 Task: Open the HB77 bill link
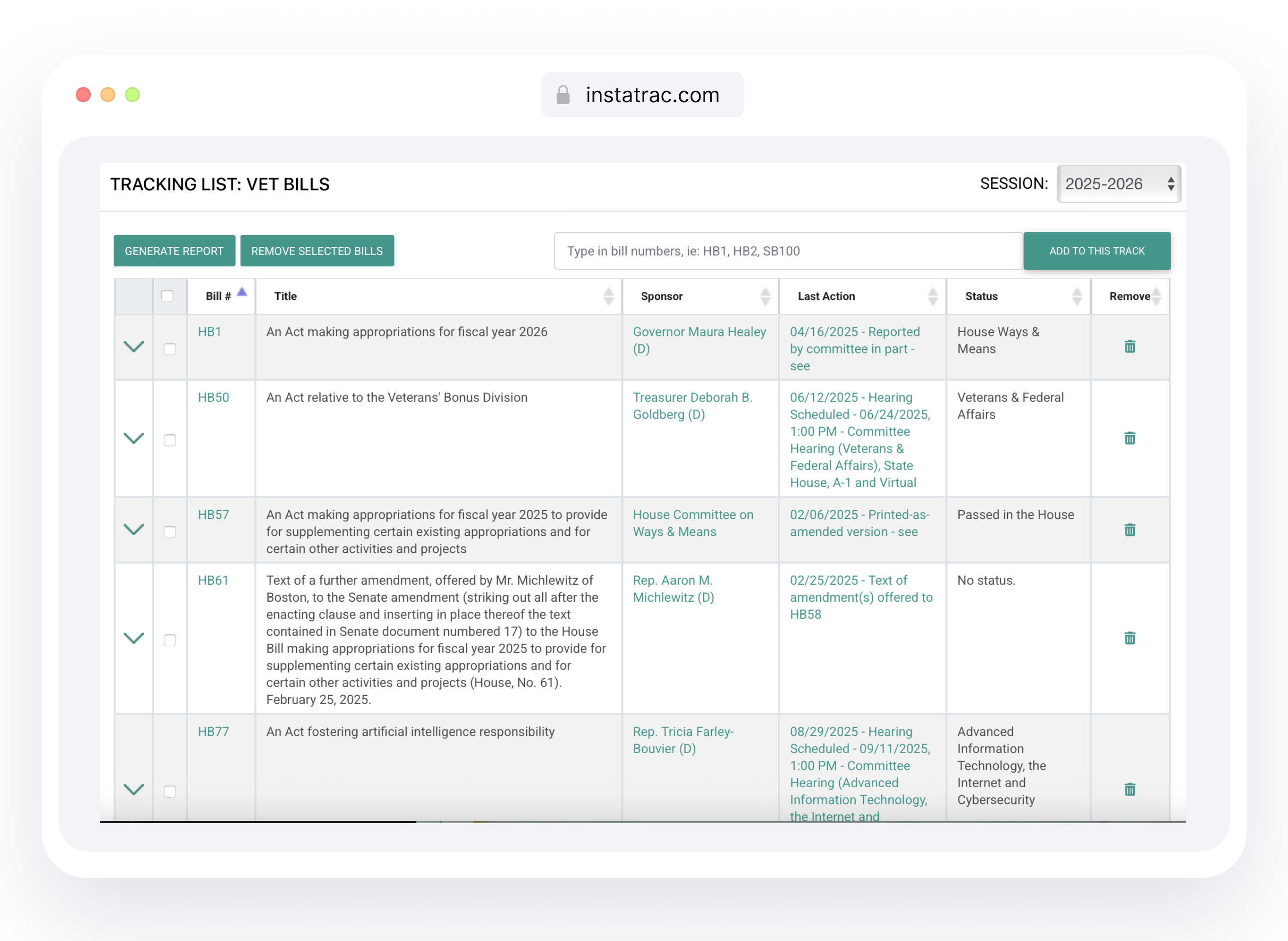tap(213, 731)
